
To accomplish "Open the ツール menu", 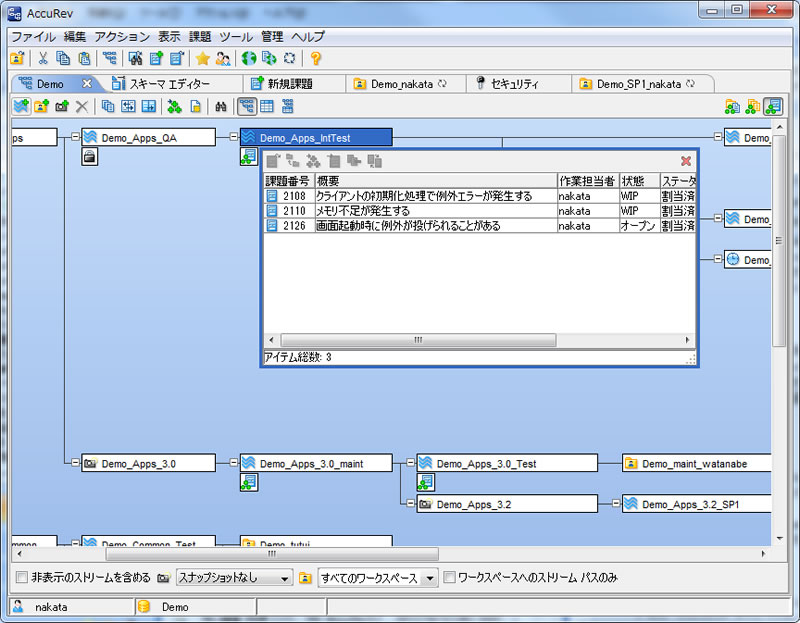I will coord(236,37).
